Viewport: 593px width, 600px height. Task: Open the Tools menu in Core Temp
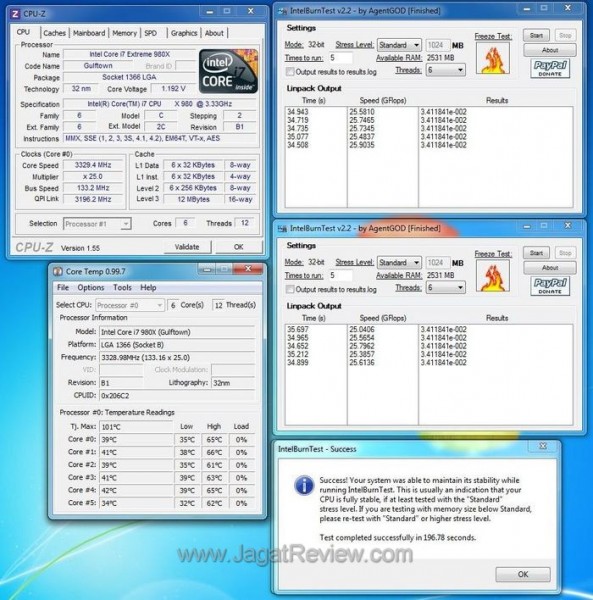[x=122, y=287]
